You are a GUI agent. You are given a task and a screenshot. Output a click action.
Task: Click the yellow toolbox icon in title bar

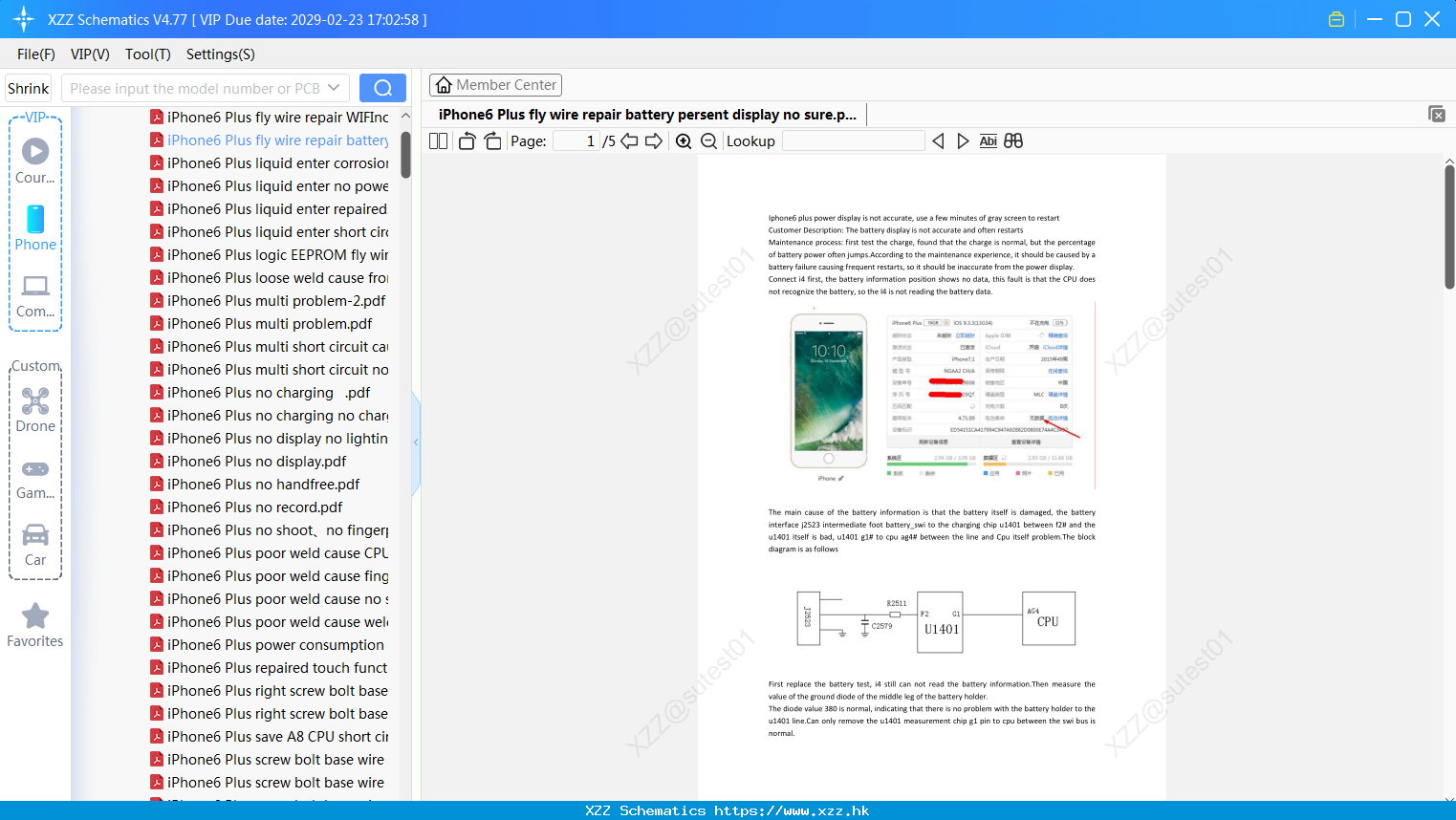point(1336,19)
